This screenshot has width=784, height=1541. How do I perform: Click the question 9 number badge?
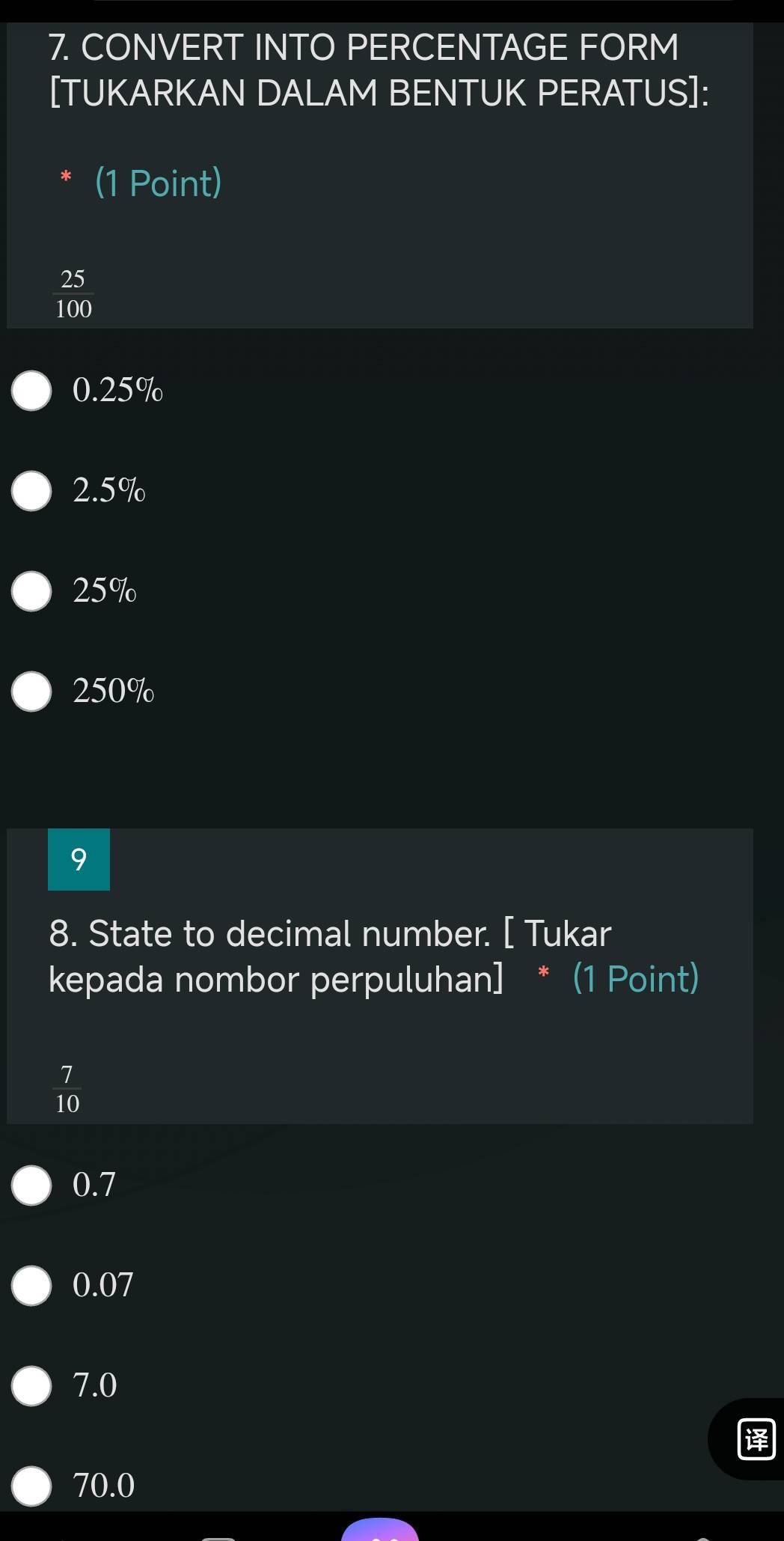tap(78, 861)
